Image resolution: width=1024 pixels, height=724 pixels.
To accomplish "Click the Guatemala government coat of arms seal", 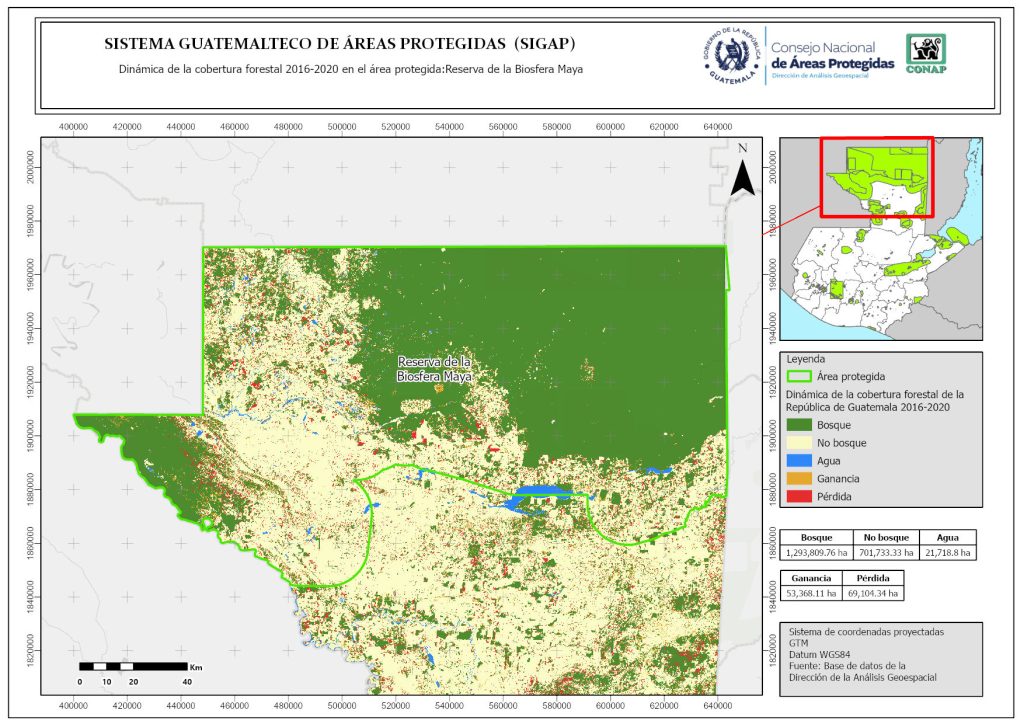I will tap(732, 54).
